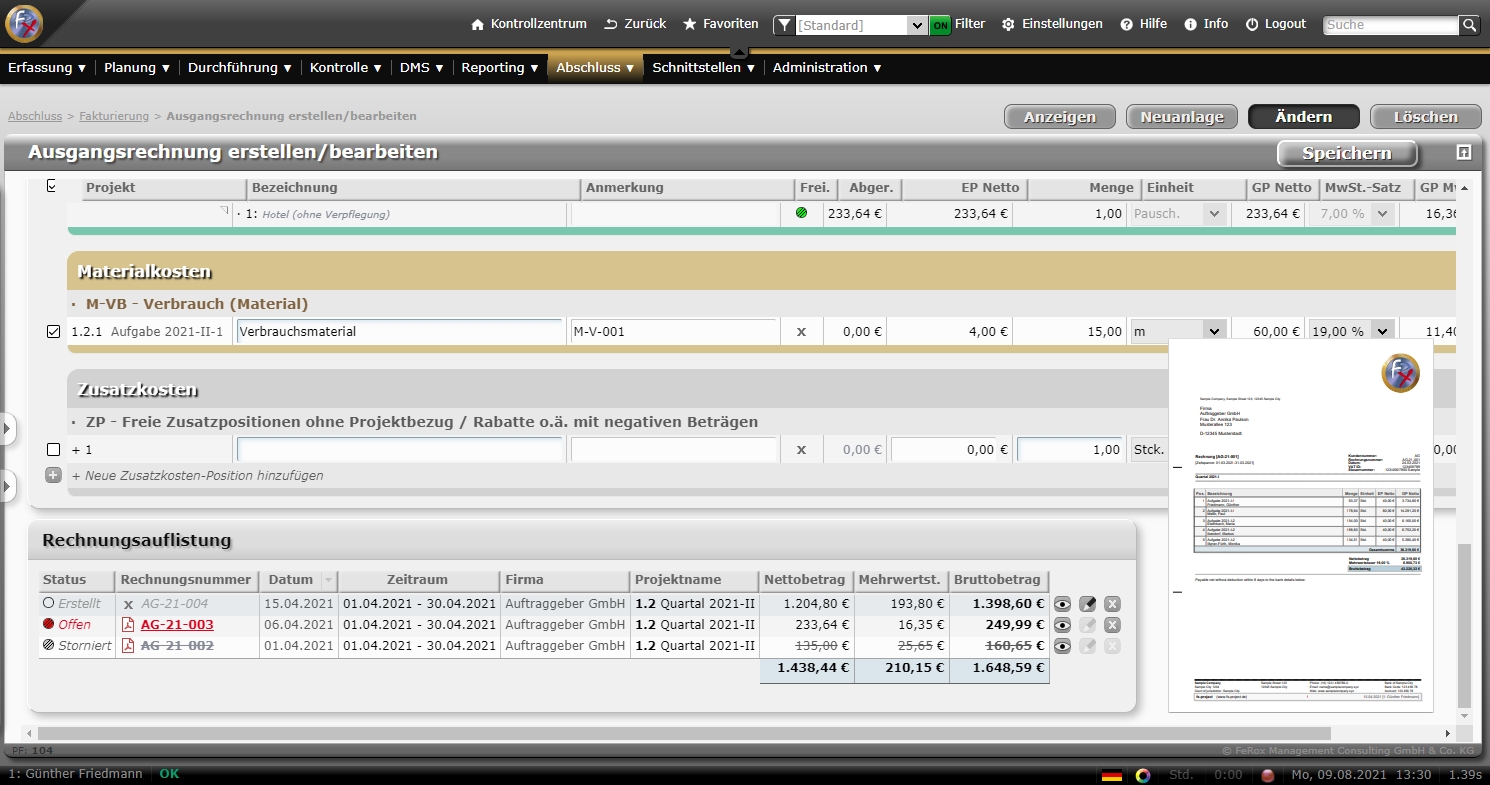Viewport: 1490px width, 785px height.
Task: Expand the panel with the plus box icon
Action: 1464,153
